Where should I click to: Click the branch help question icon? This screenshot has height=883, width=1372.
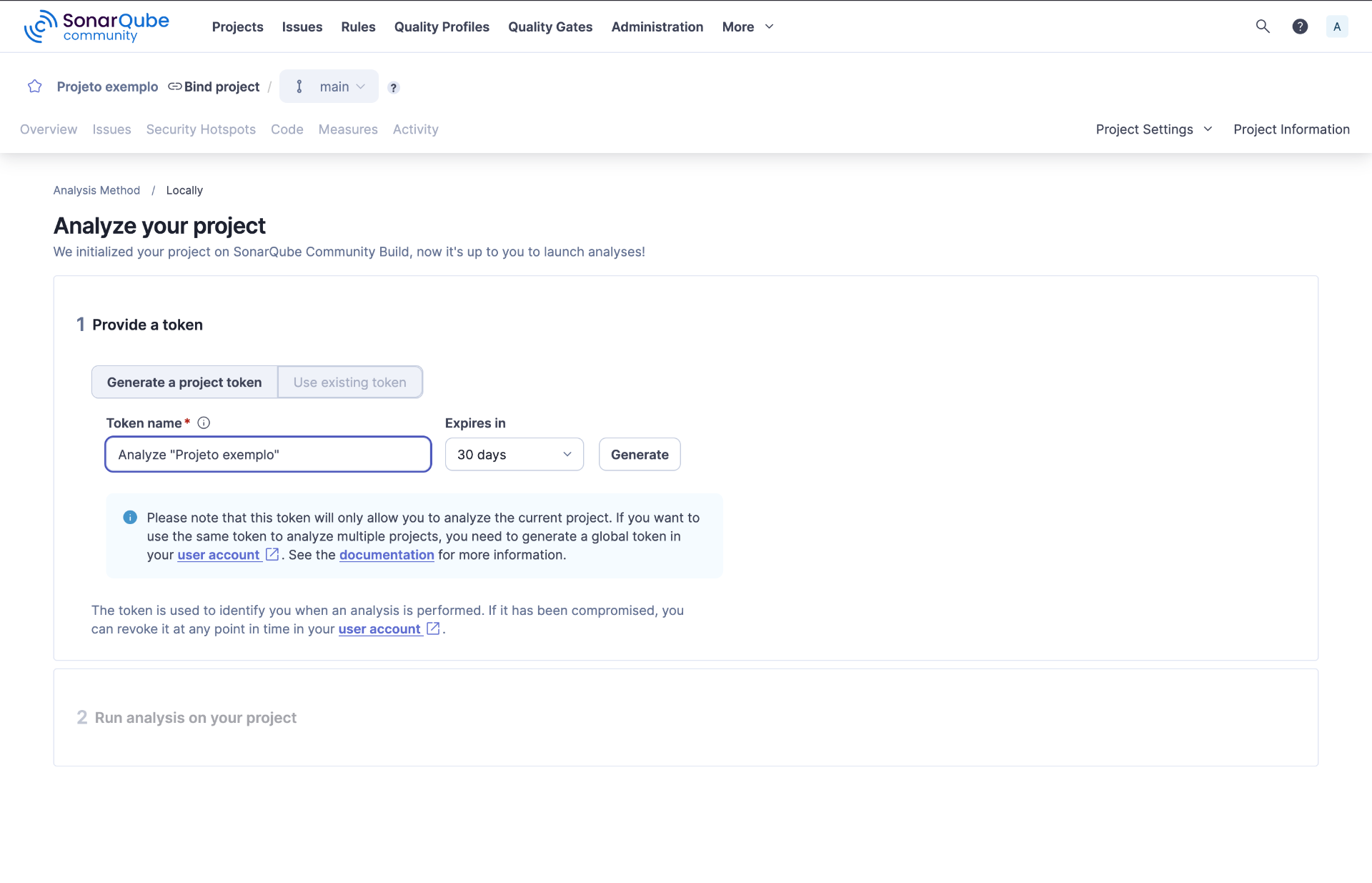[393, 87]
